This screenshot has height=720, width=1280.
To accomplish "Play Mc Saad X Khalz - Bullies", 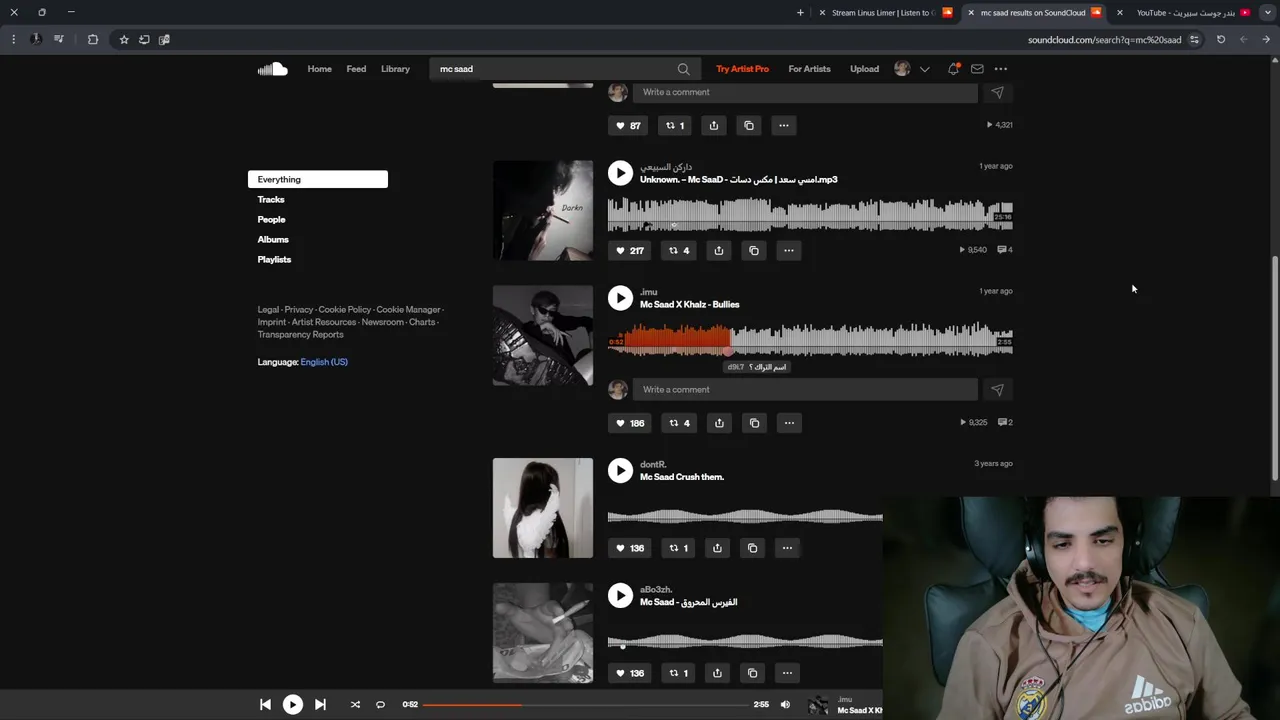I will [620, 298].
